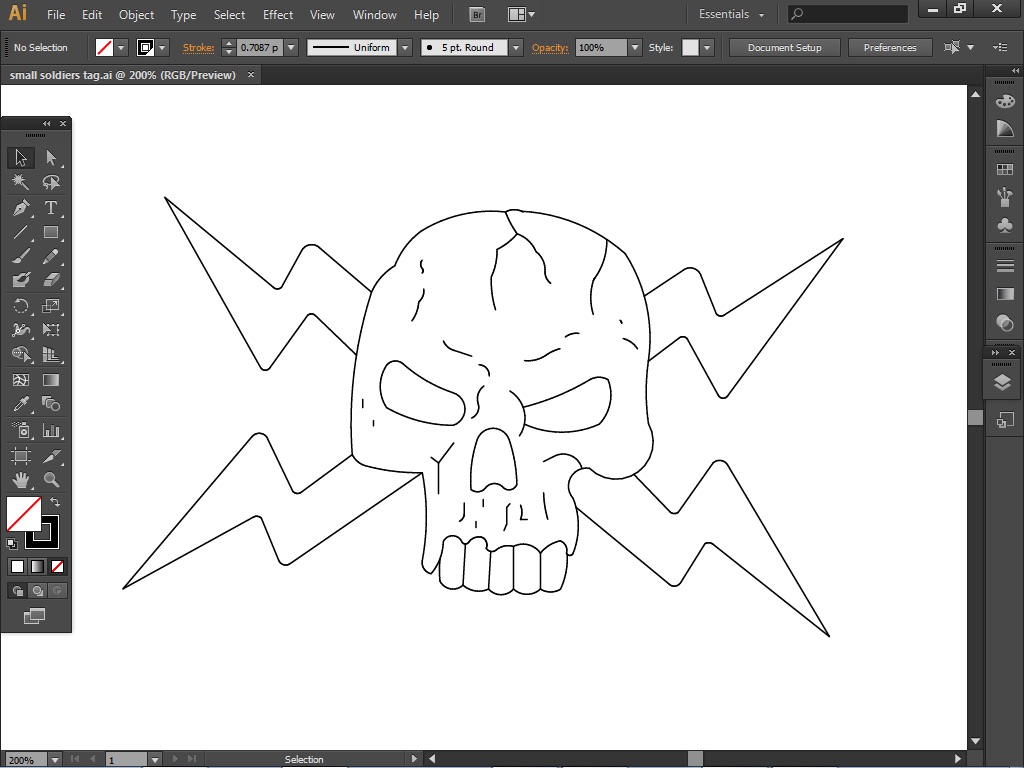1024x768 pixels.
Task: Select the Direct Selection tool
Action: [51, 157]
